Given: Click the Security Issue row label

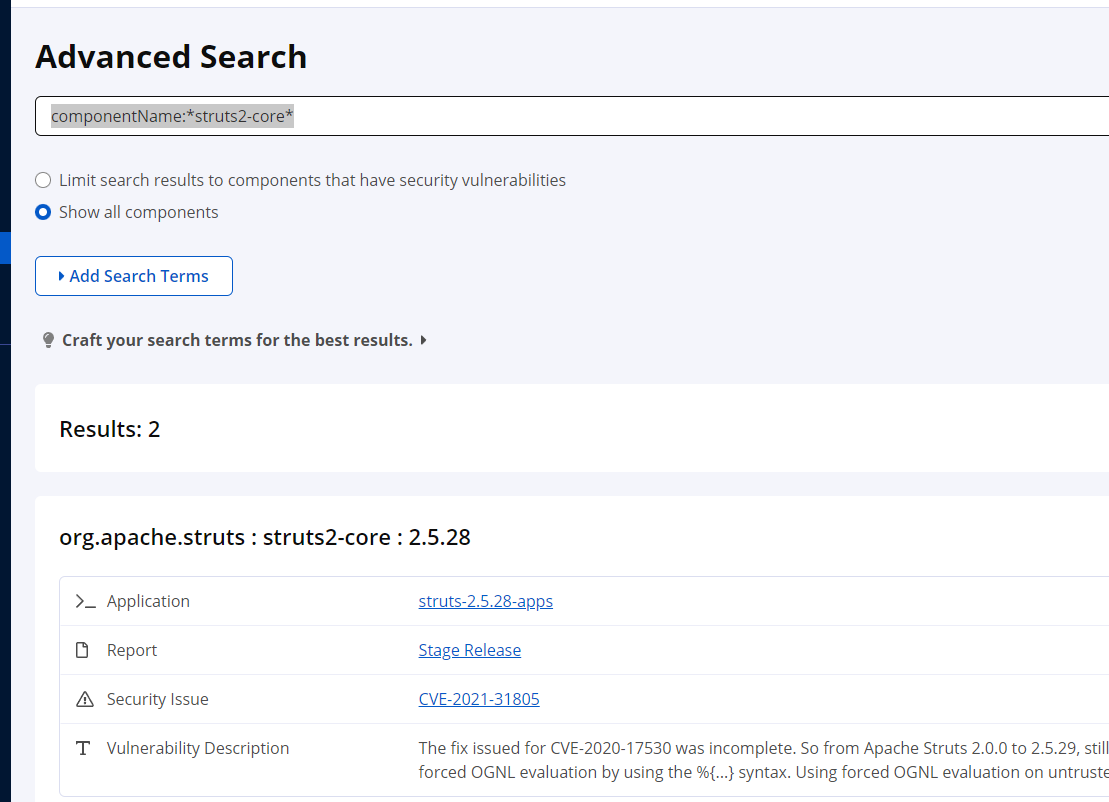Looking at the screenshot, I should (x=158, y=699).
